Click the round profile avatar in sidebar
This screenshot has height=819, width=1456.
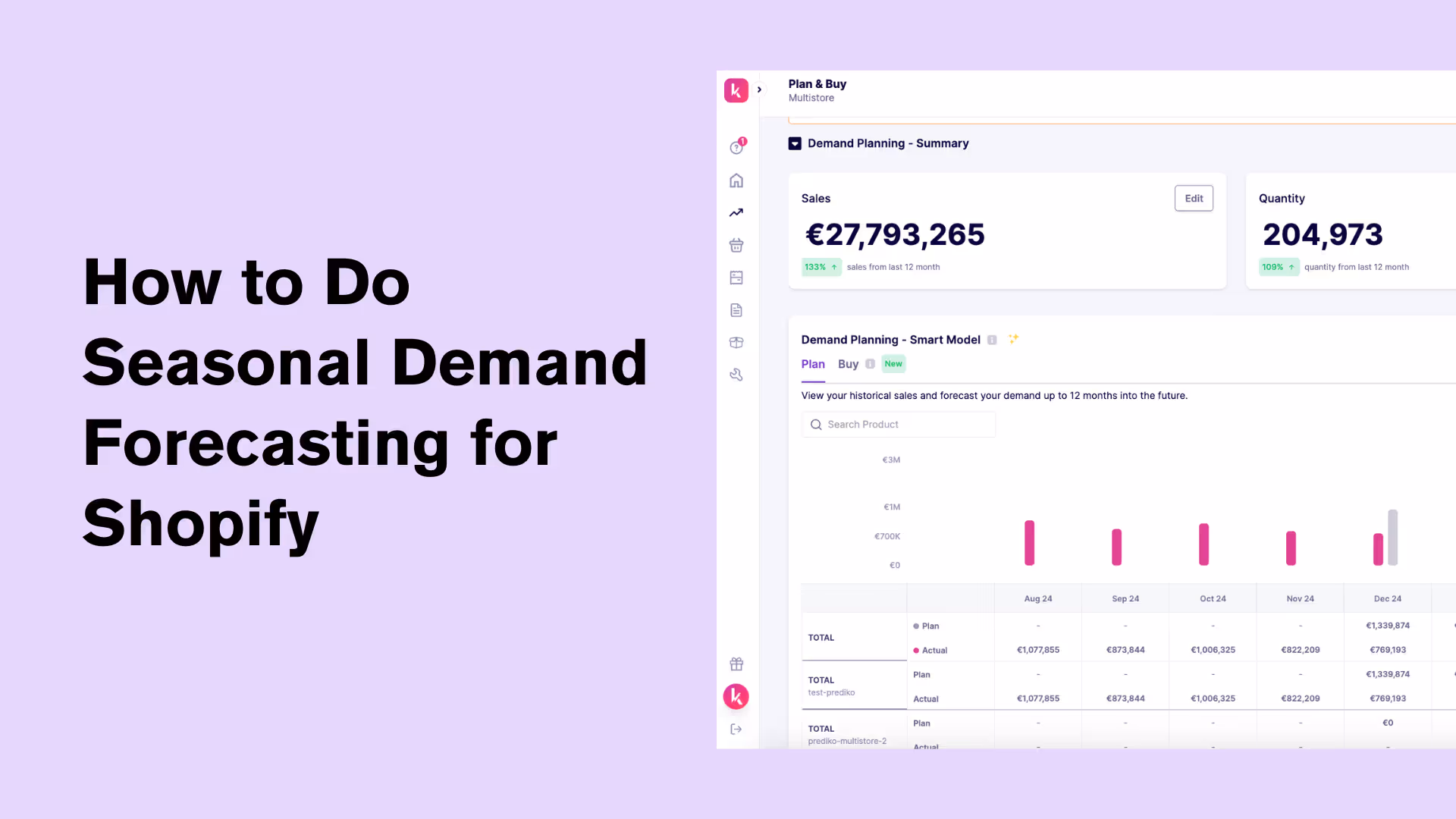point(736,696)
